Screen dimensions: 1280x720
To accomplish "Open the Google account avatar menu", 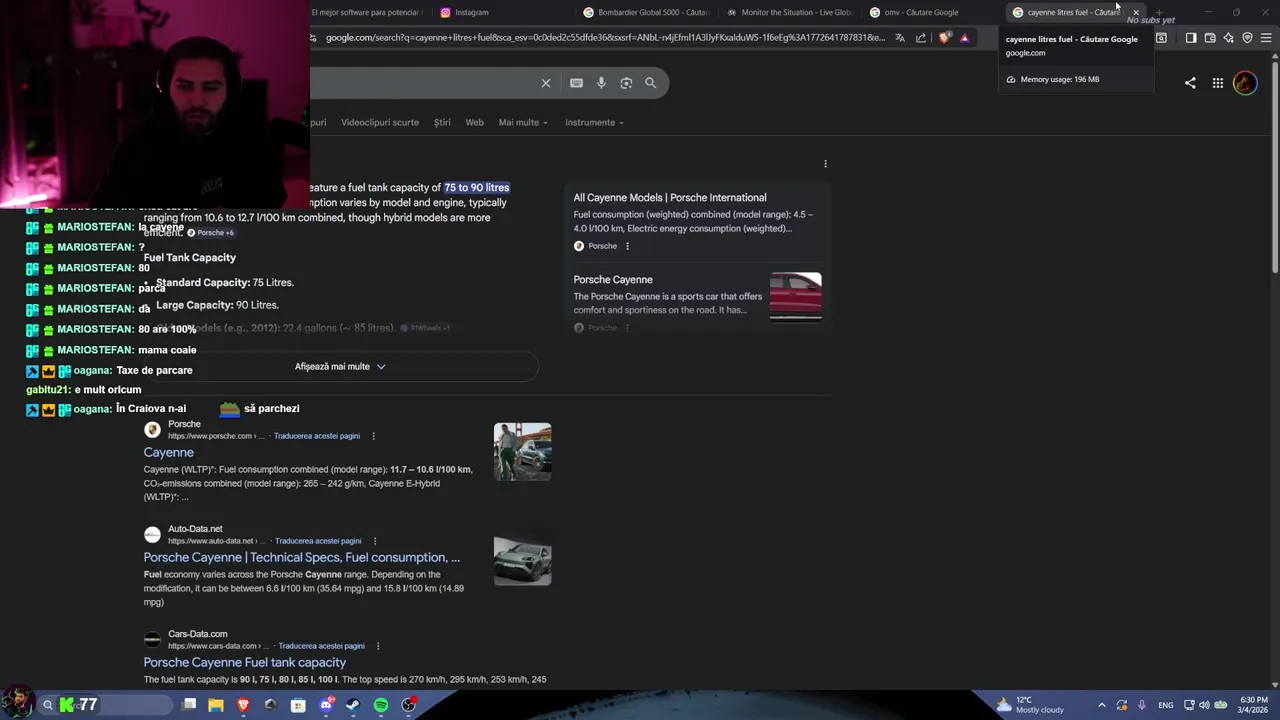I will pyautogui.click(x=1245, y=83).
